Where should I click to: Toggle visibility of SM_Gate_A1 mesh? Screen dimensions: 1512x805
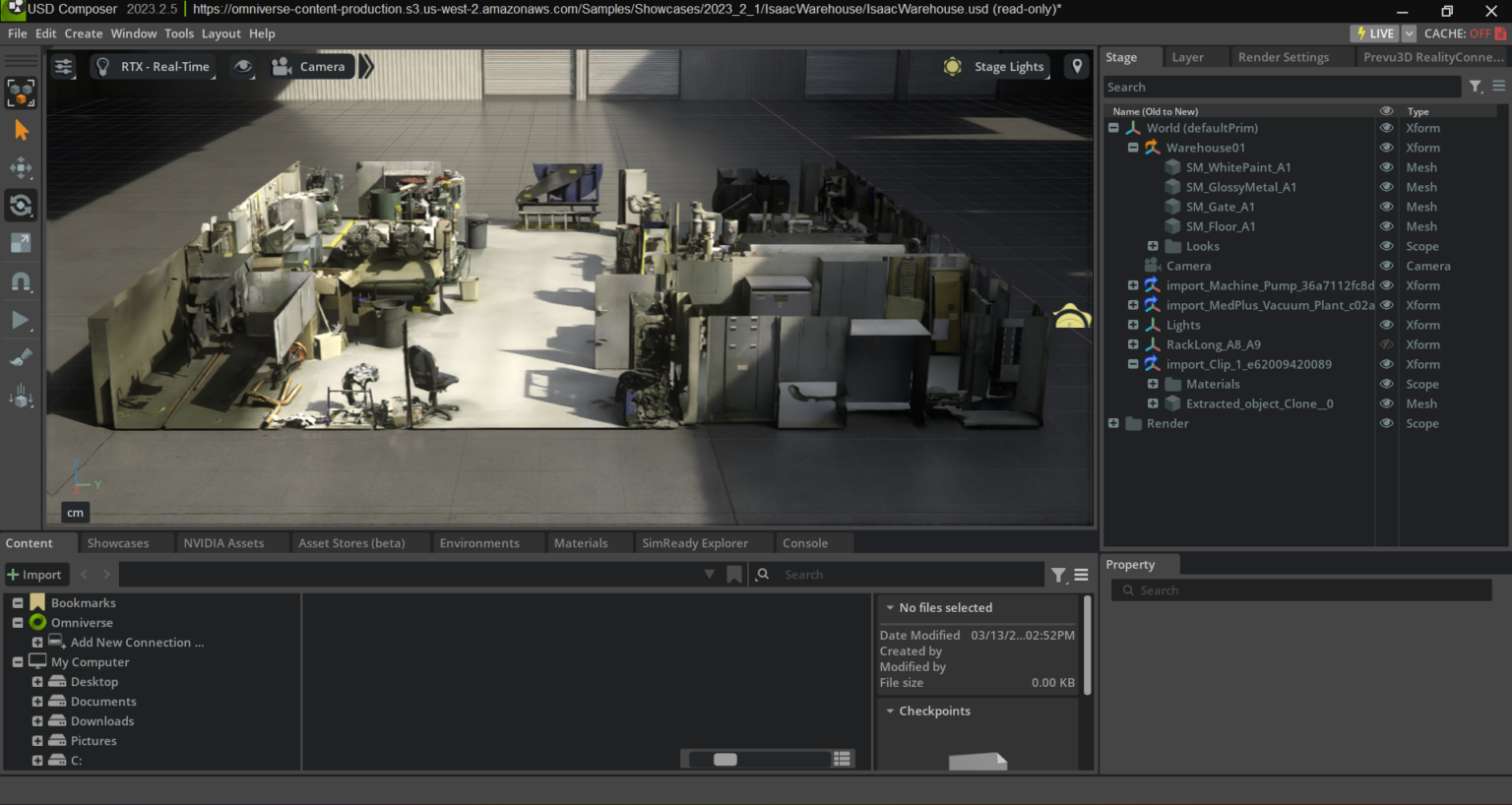1387,207
